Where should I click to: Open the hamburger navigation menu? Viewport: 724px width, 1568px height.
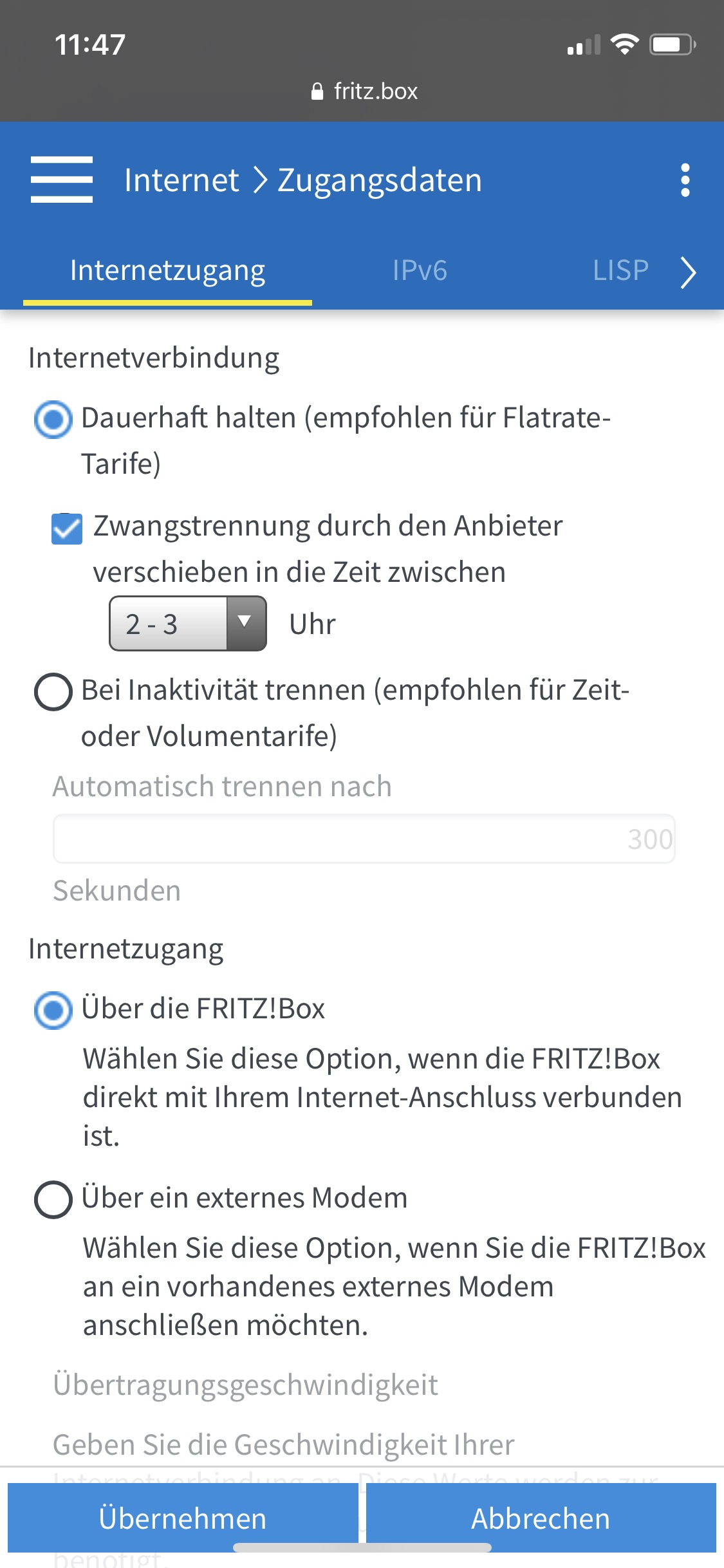[62, 180]
